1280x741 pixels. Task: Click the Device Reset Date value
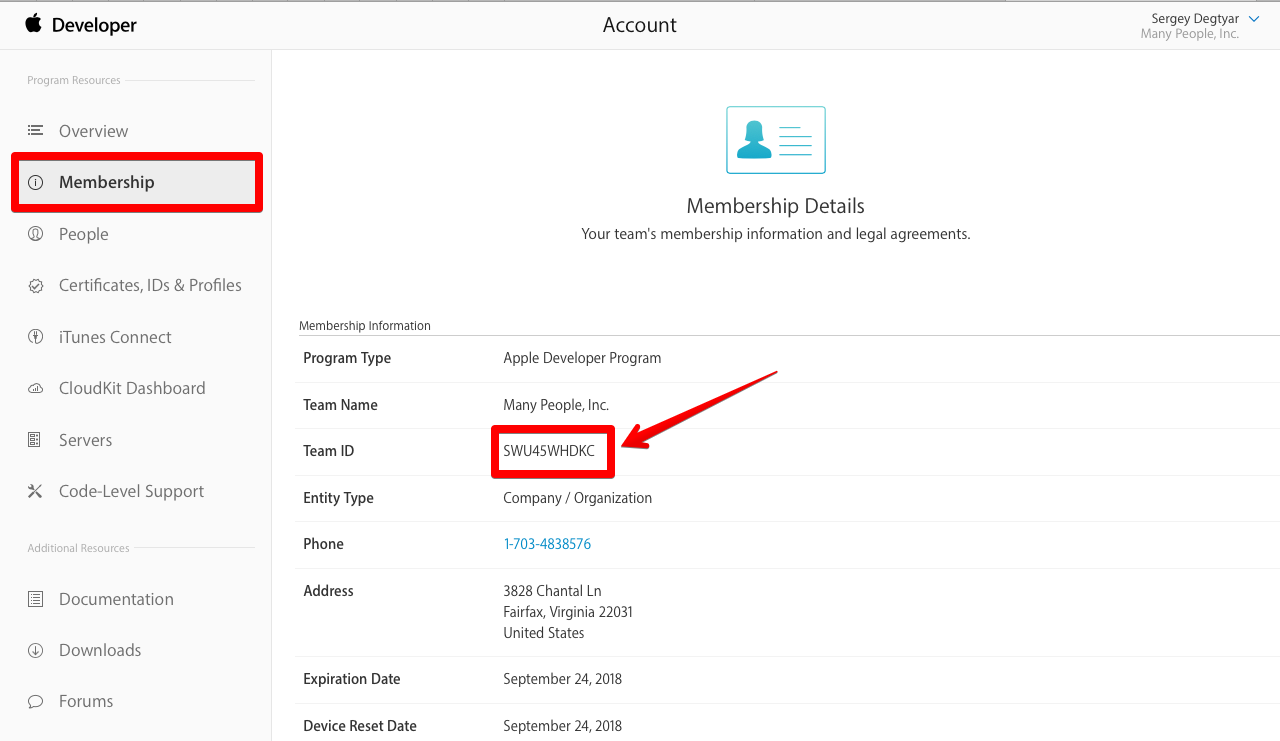pos(563,726)
